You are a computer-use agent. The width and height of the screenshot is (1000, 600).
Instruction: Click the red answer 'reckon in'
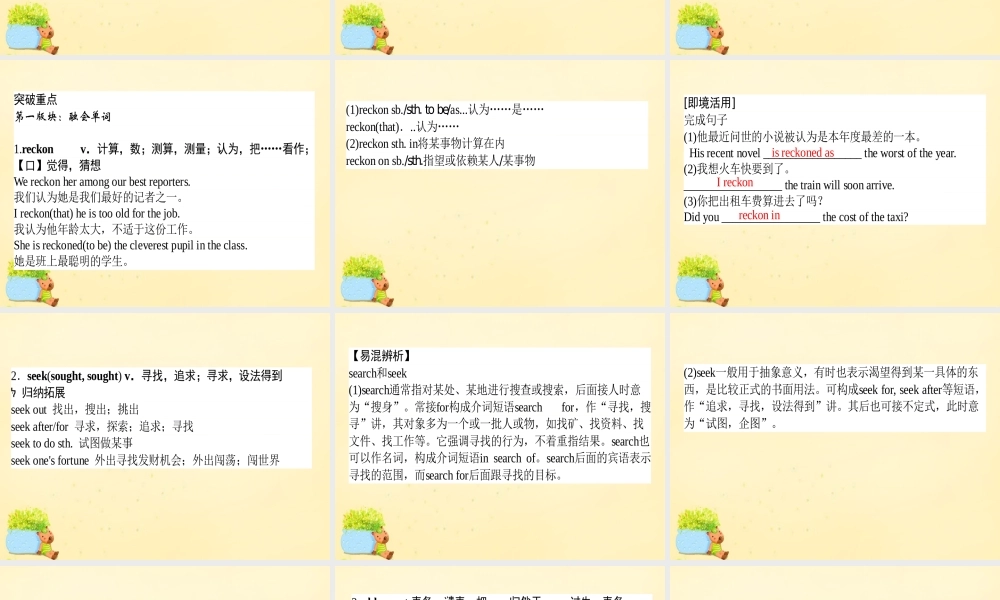pyautogui.click(x=759, y=216)
